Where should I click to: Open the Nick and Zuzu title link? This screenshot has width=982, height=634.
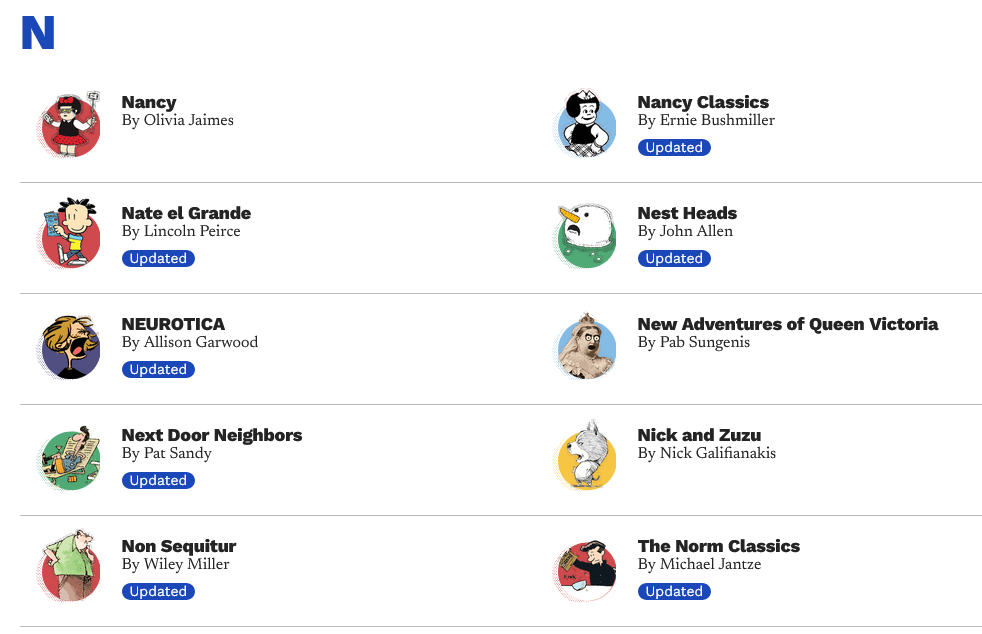(x=699, y=435)
